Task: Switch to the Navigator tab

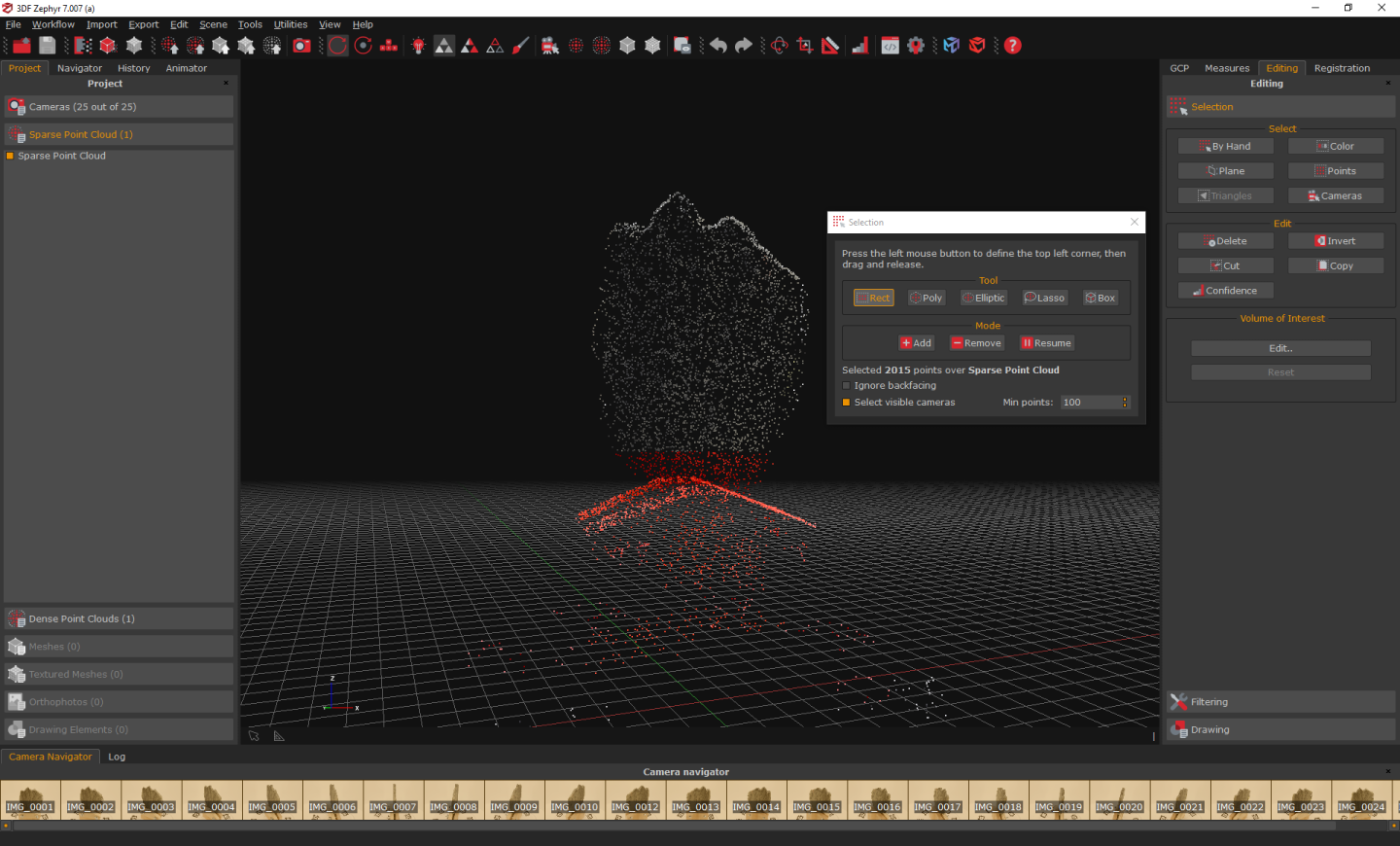Action: click(80, 68)
